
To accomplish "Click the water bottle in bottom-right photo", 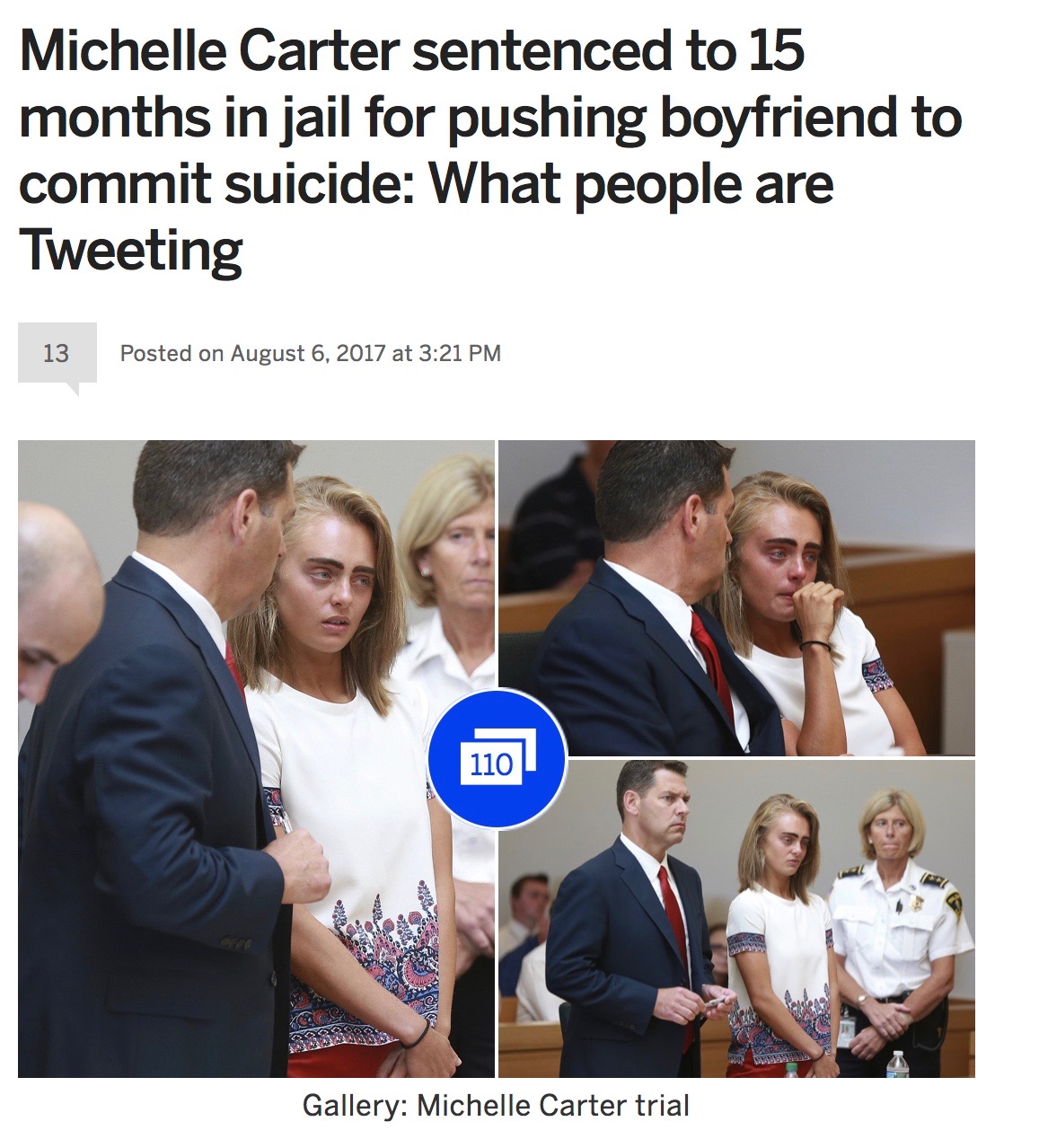I will (x=898, y=1064).
